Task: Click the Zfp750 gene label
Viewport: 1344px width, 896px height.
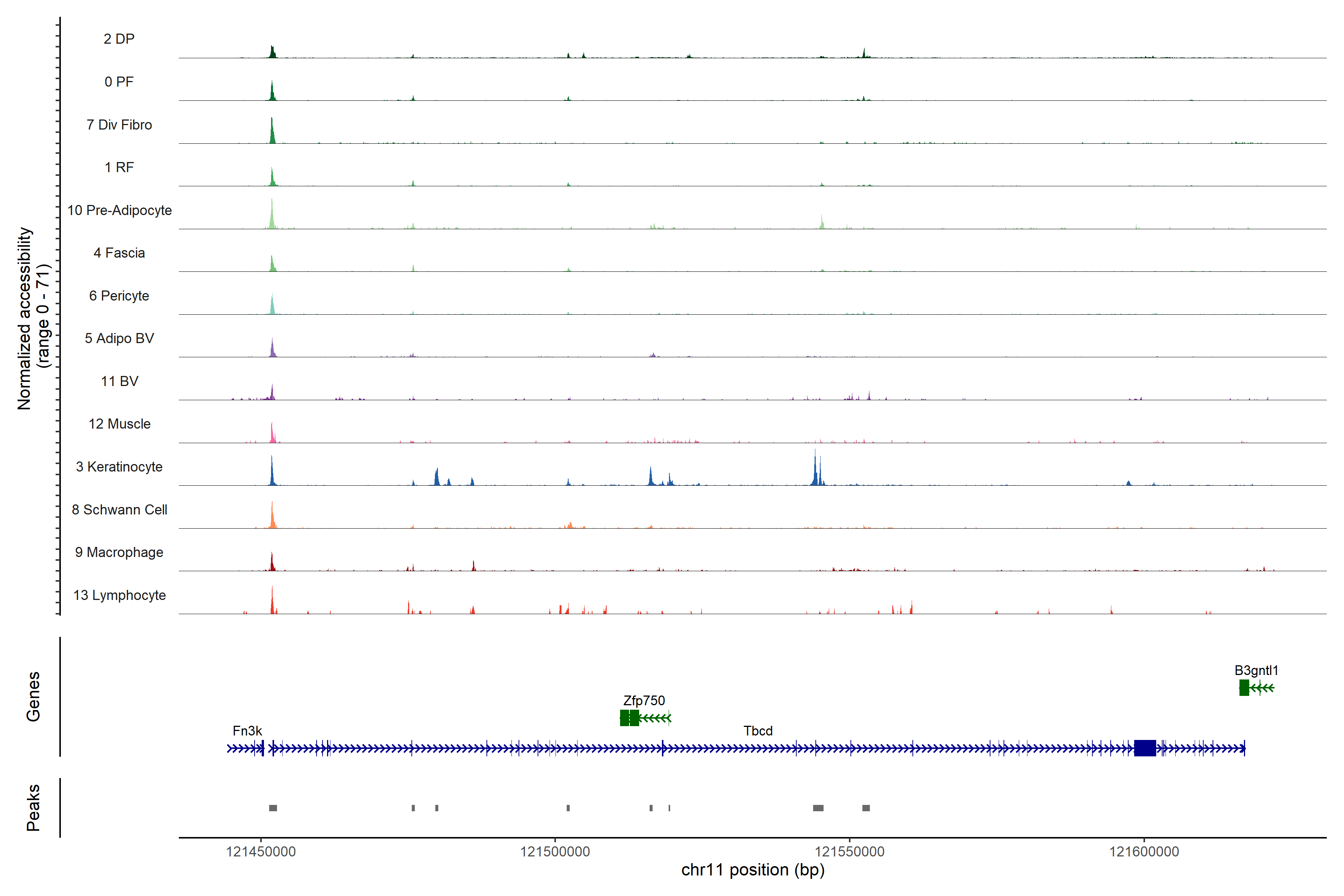Action: (644, 700)
